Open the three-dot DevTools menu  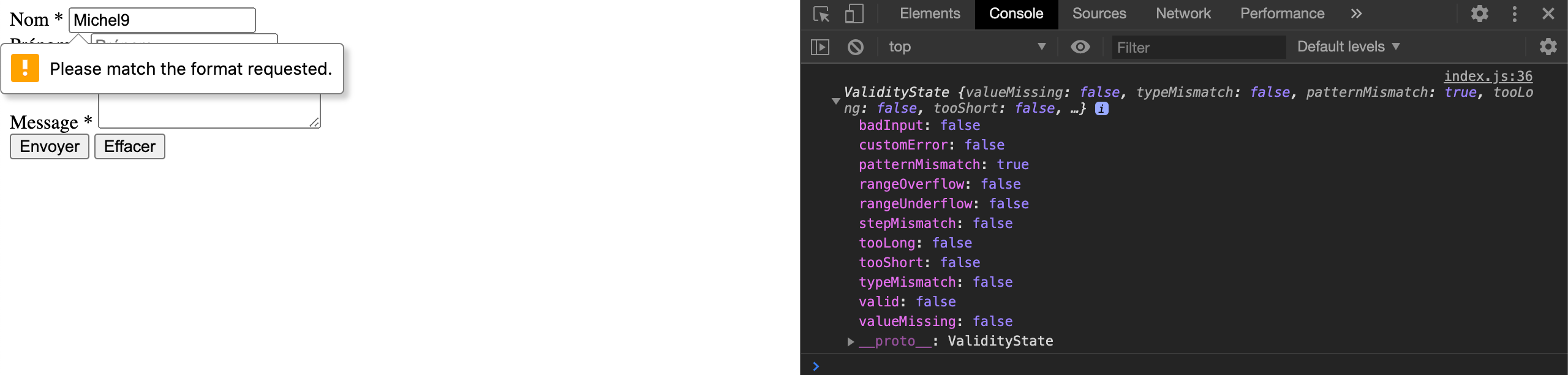pyautogui.click(x=1515, y=13)
